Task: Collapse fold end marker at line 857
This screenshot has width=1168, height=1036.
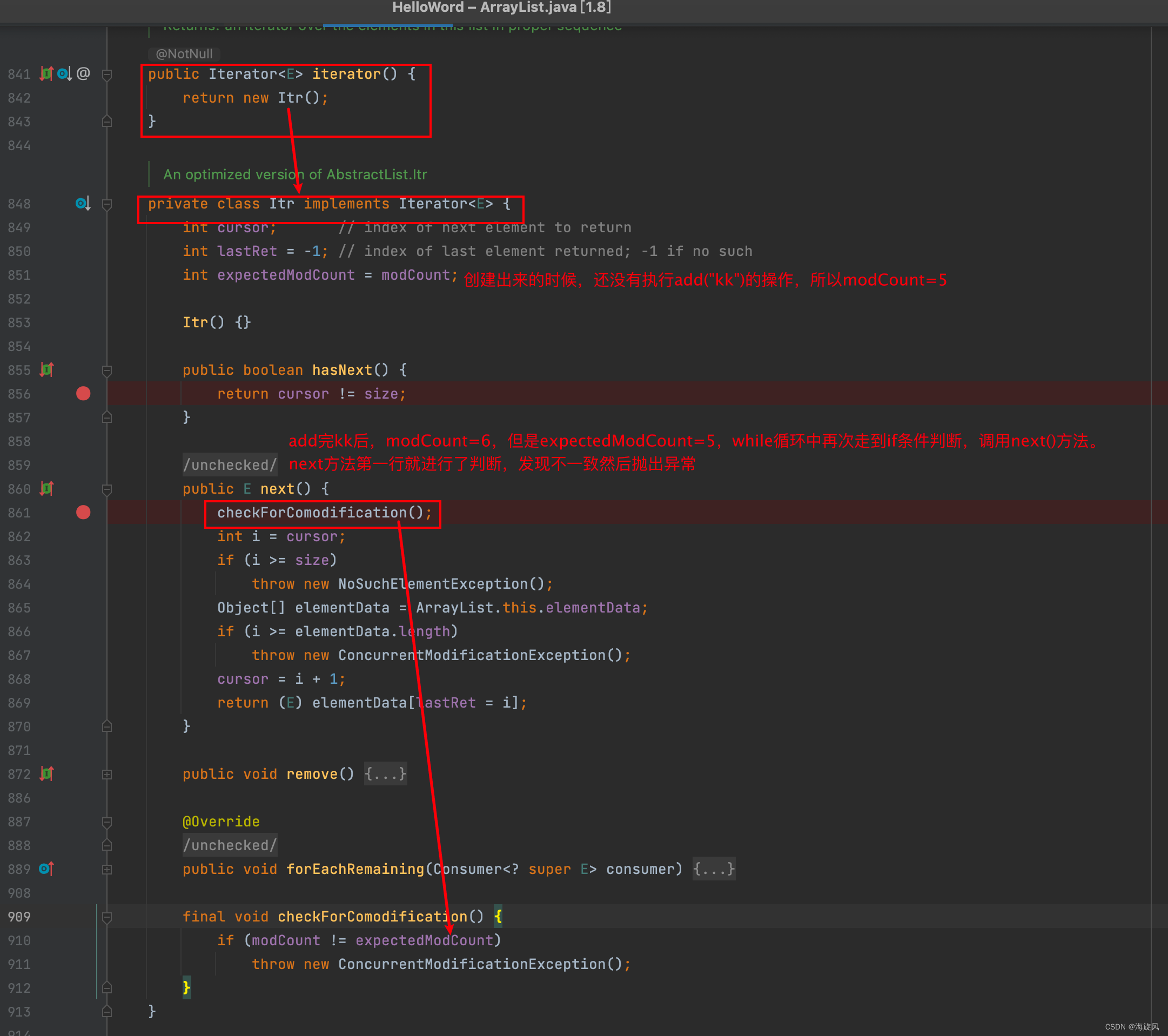Action: click(x=107, y=418)
